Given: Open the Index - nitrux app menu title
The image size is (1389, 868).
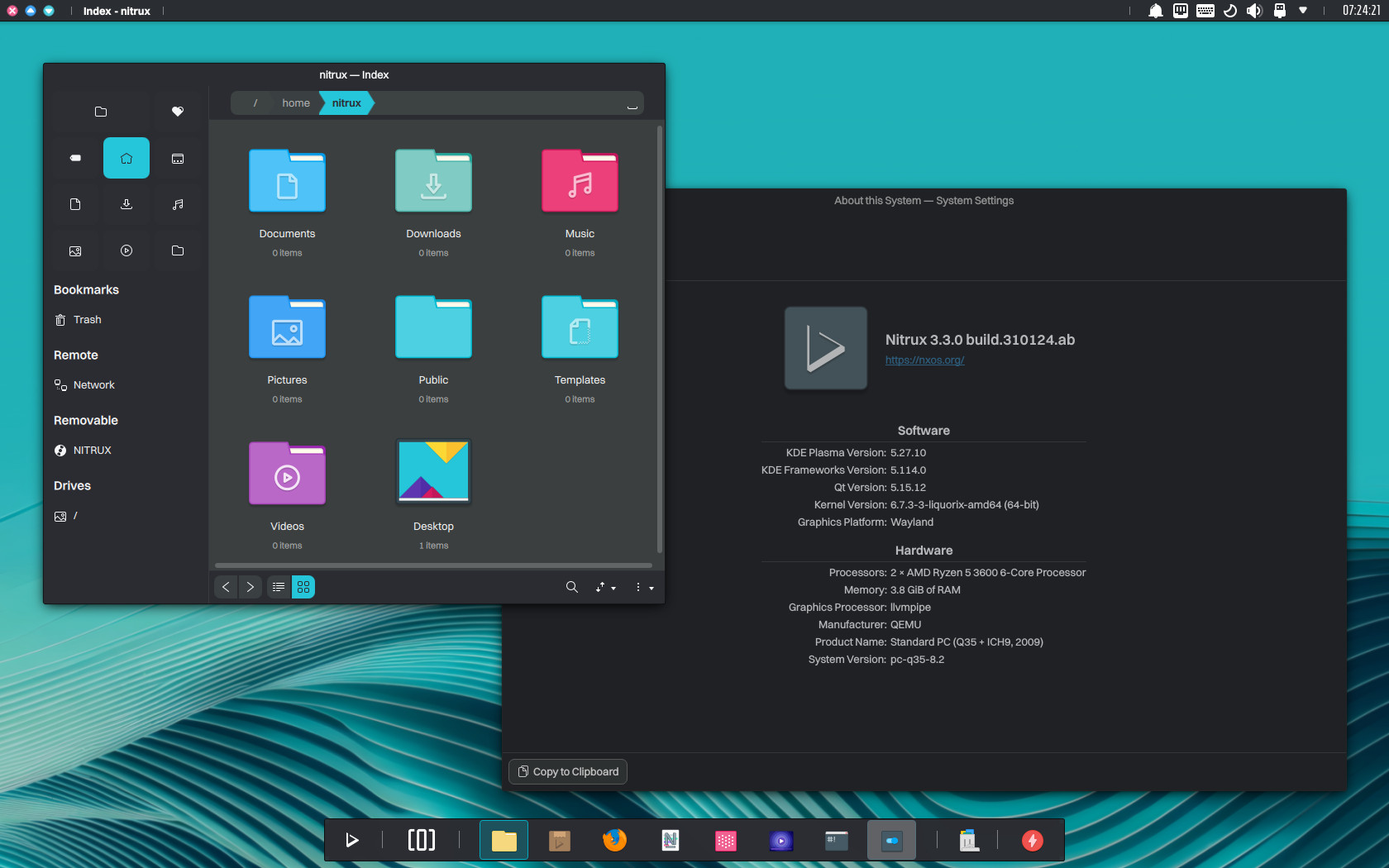Looking at the screenshot, I should pyautogui.click(x=117, y=11).
